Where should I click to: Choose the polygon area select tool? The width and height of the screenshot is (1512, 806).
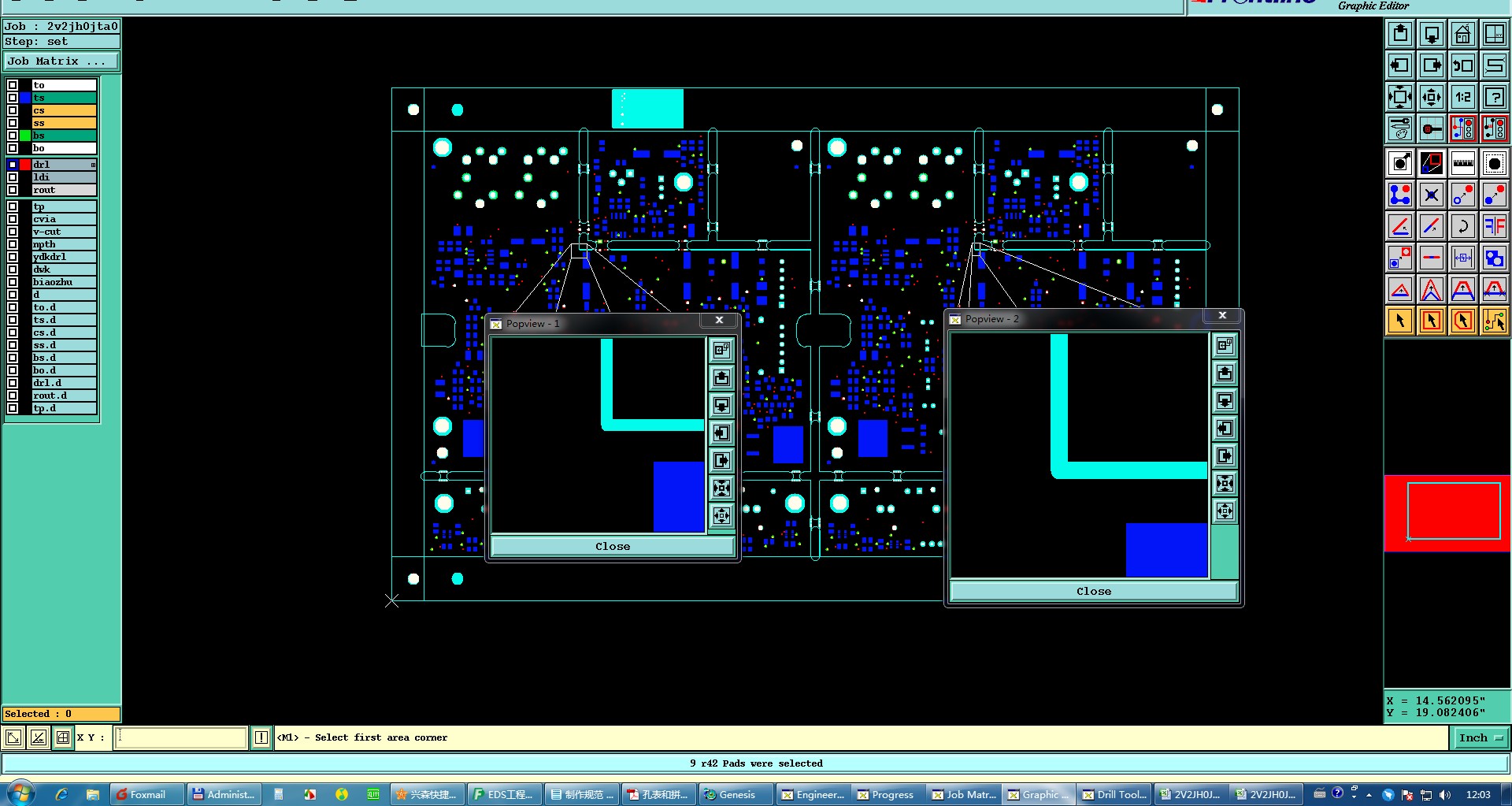[1463, 321]
